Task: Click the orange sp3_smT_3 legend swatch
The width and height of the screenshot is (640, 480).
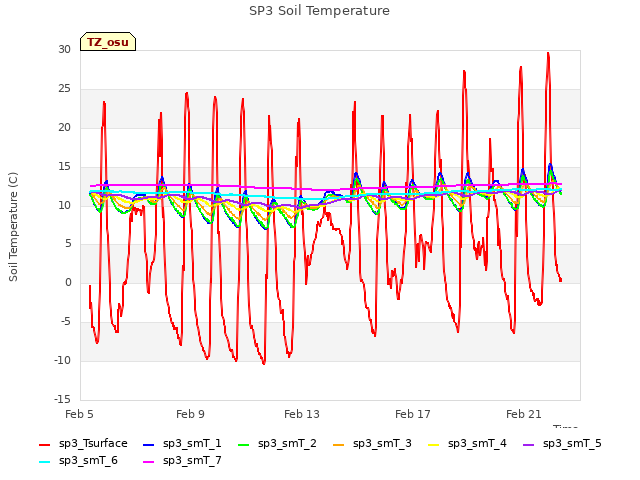Action: pyautogui.click(x=339, y=444)
